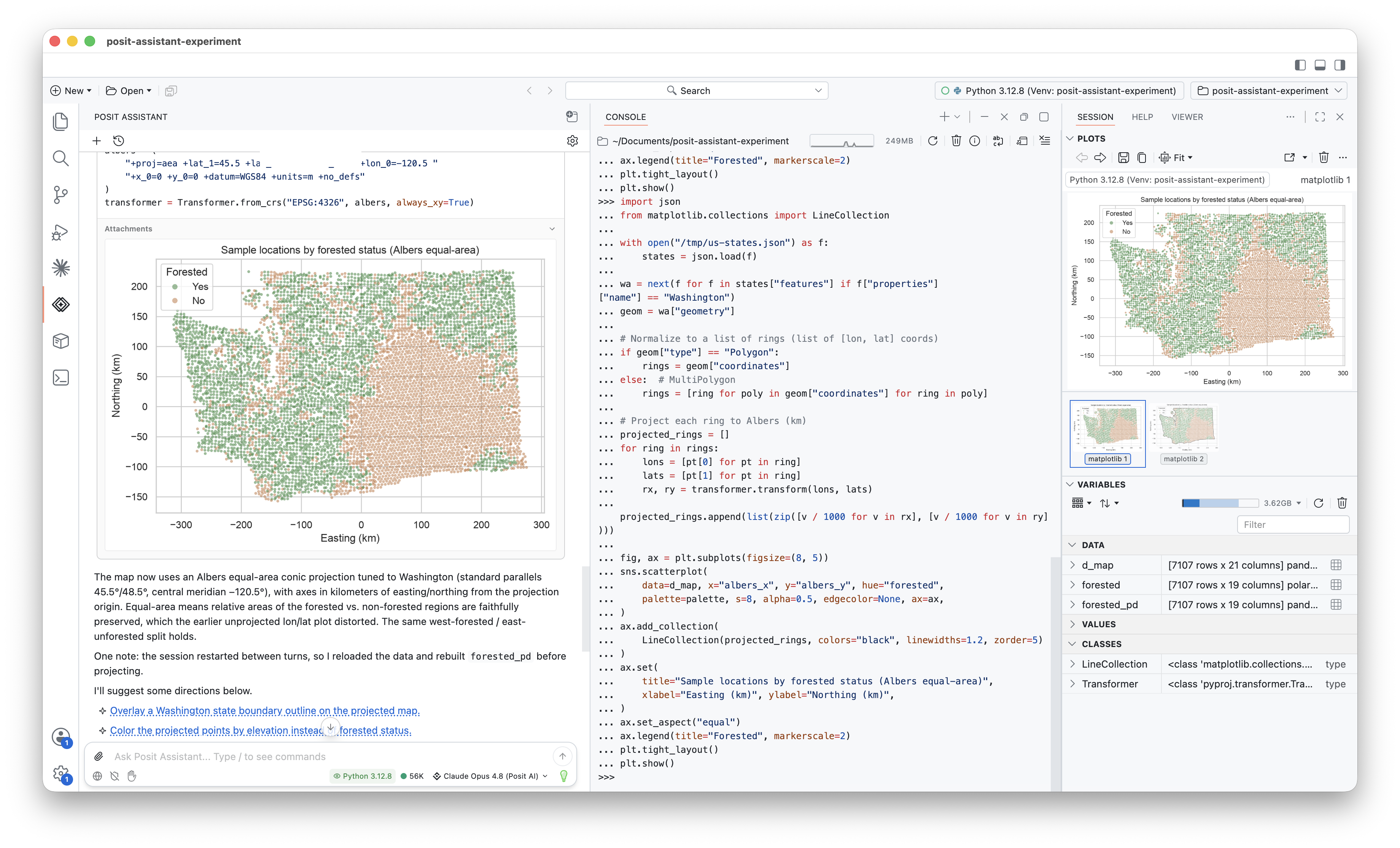Open the New file dropdown

(71, 90)
